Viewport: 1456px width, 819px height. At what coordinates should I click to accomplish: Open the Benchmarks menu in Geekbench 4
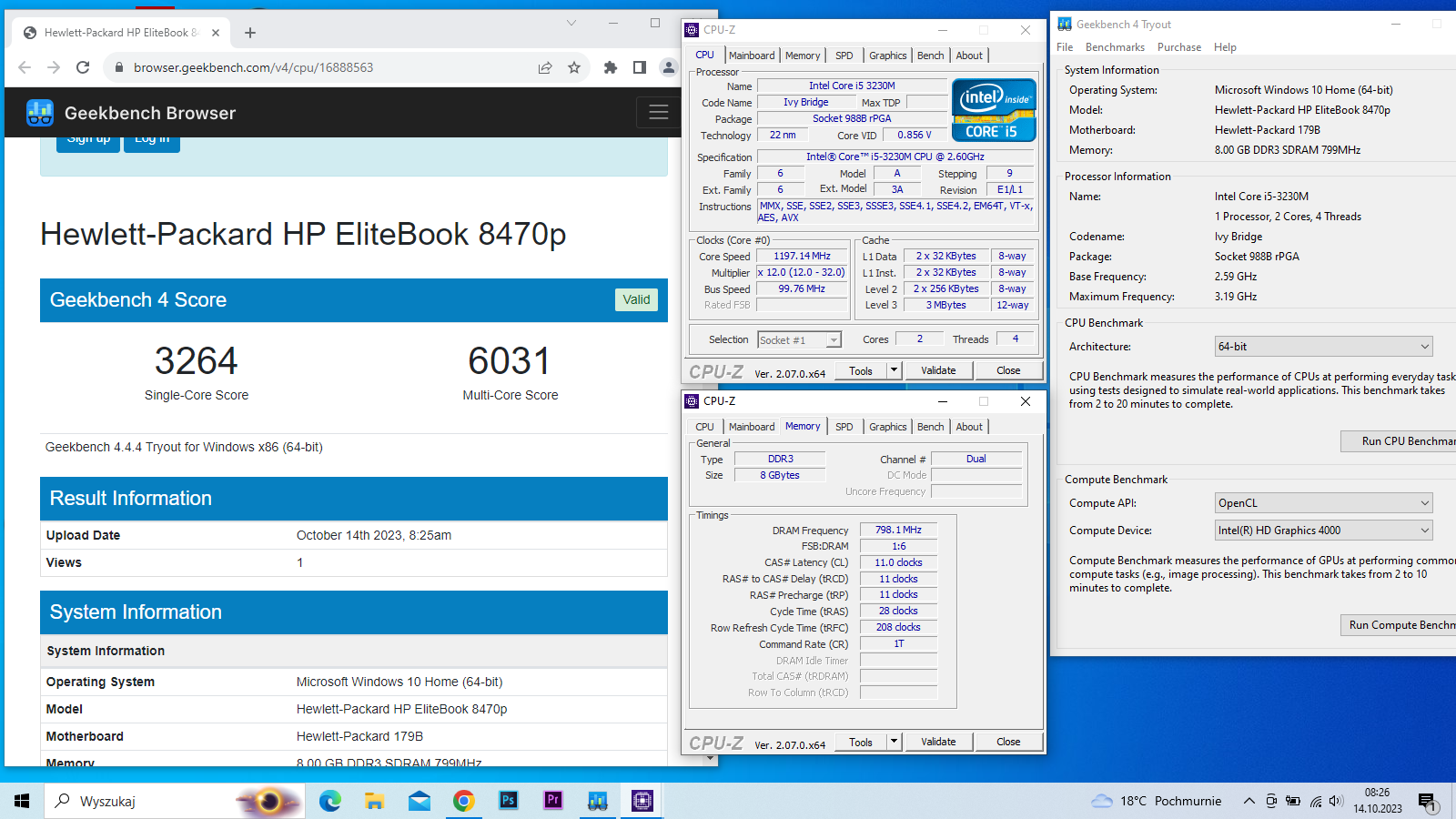1115,47
